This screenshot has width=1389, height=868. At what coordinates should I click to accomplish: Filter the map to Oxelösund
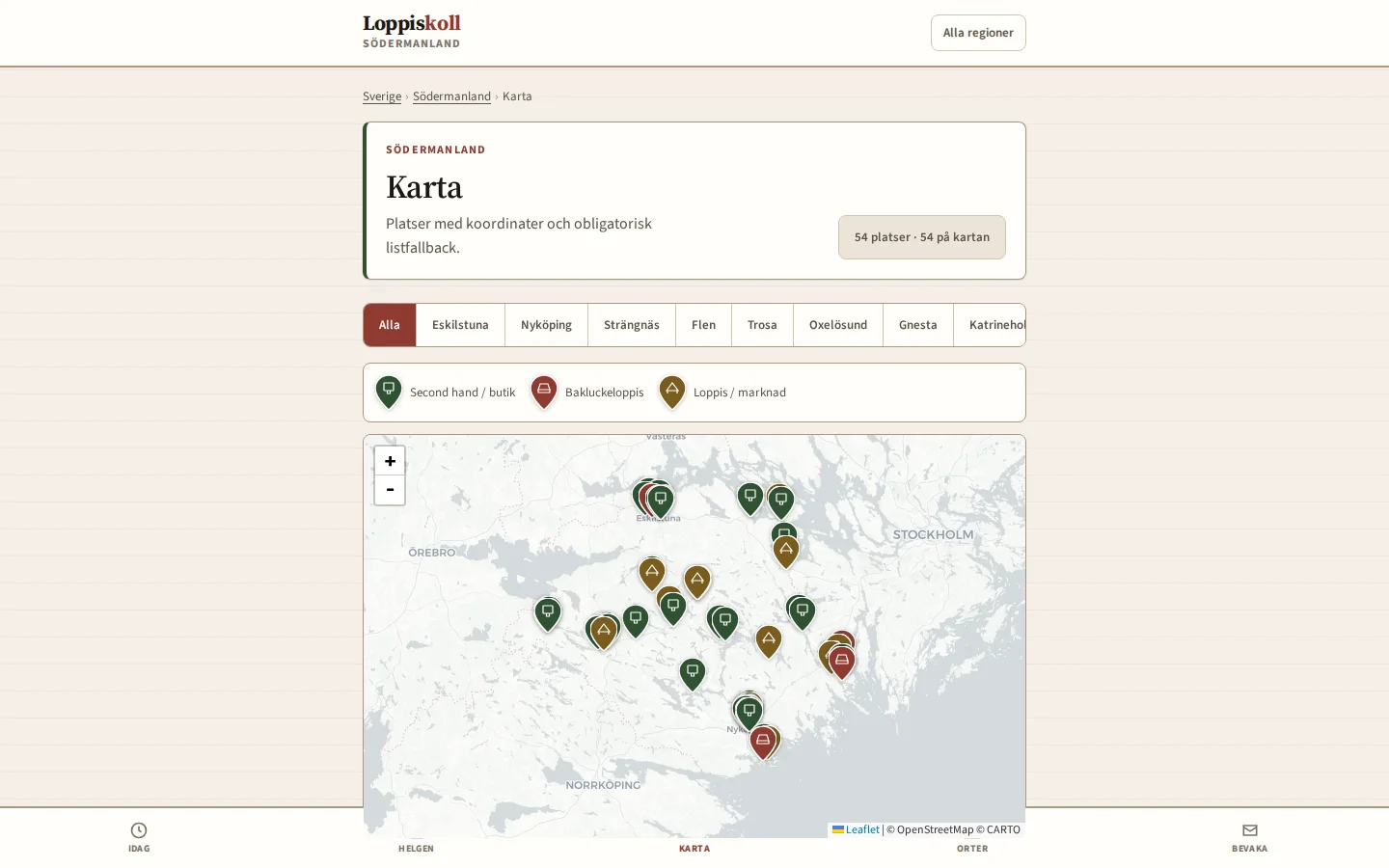coord(838,325)
